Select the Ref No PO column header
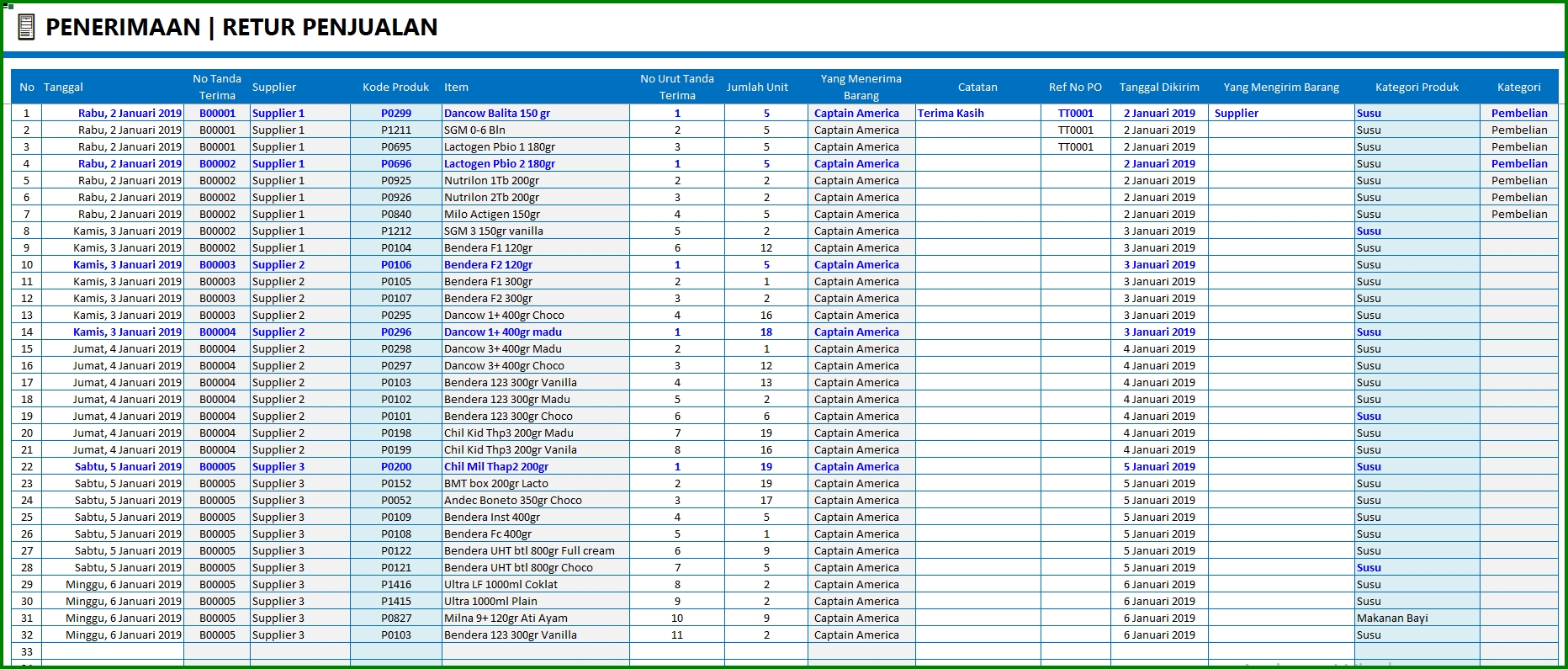 (x=1075, y=87)
